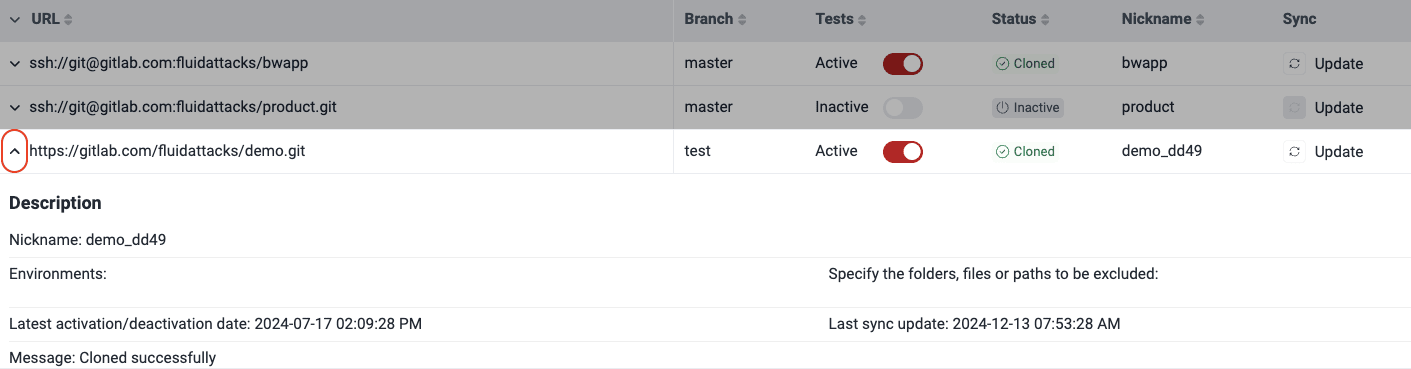Expand all rows via header chevron

pyautogui.click(x=14, y=19)
